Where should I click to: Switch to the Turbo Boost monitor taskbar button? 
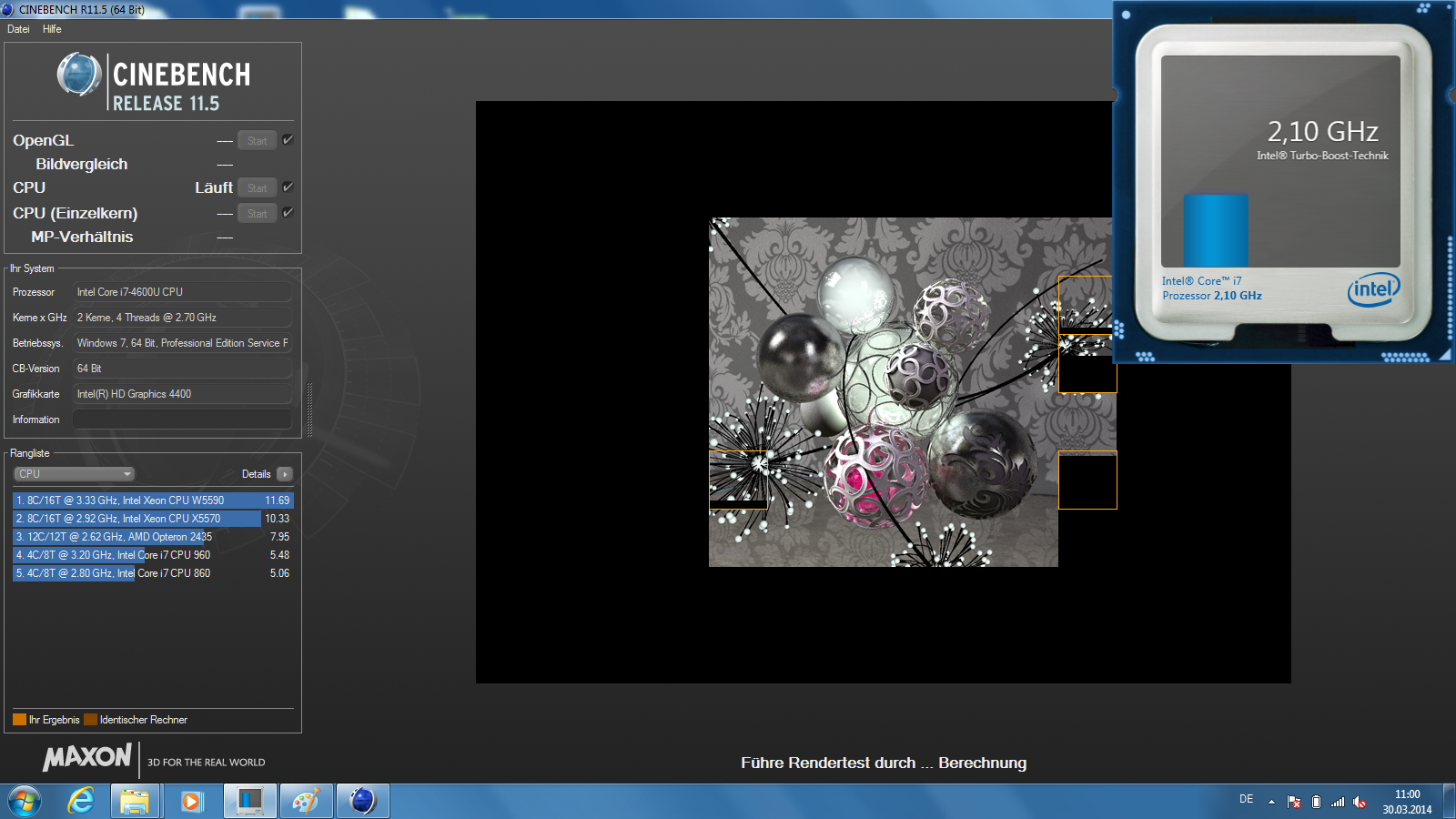(x=249, y=802)
